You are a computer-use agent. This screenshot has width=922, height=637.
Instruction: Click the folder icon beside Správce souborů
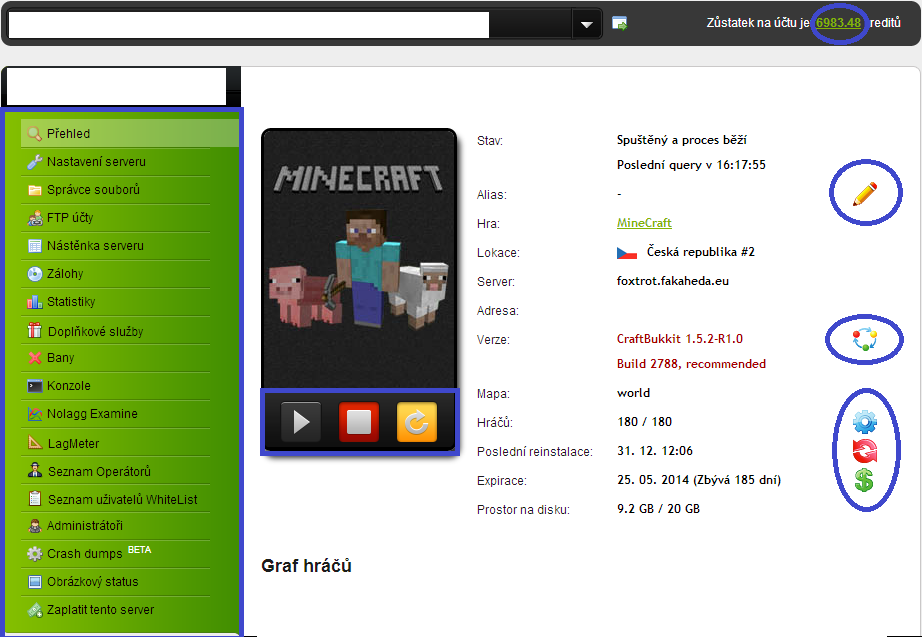click(35, 189)
